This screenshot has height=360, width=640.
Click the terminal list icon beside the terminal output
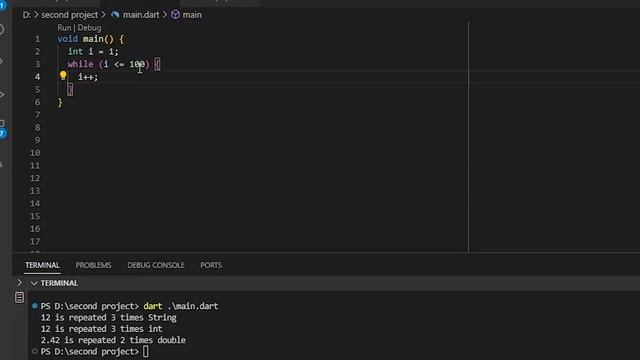point(19,297)
